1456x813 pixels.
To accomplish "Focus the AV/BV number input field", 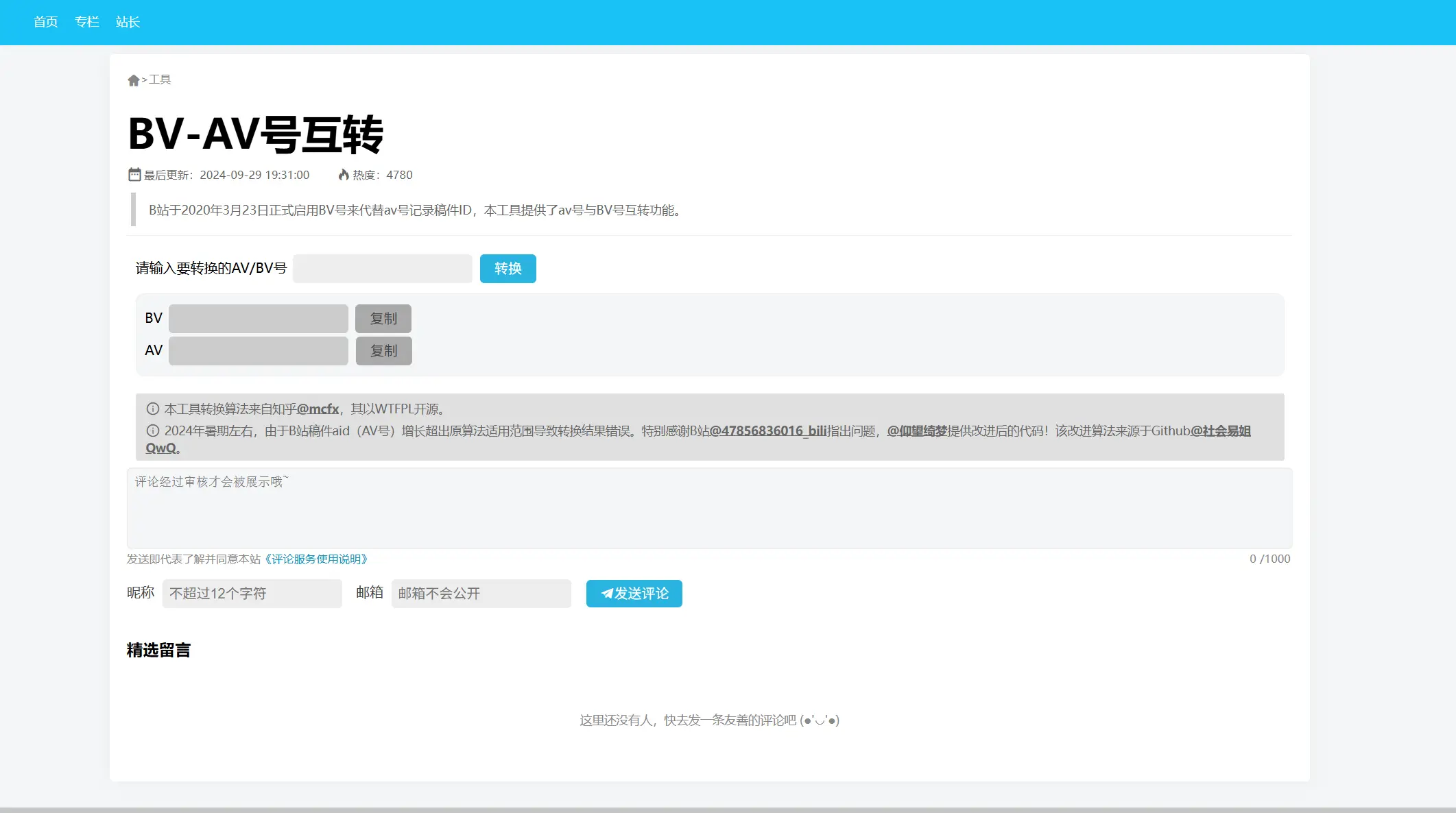I will pos(382,269).
